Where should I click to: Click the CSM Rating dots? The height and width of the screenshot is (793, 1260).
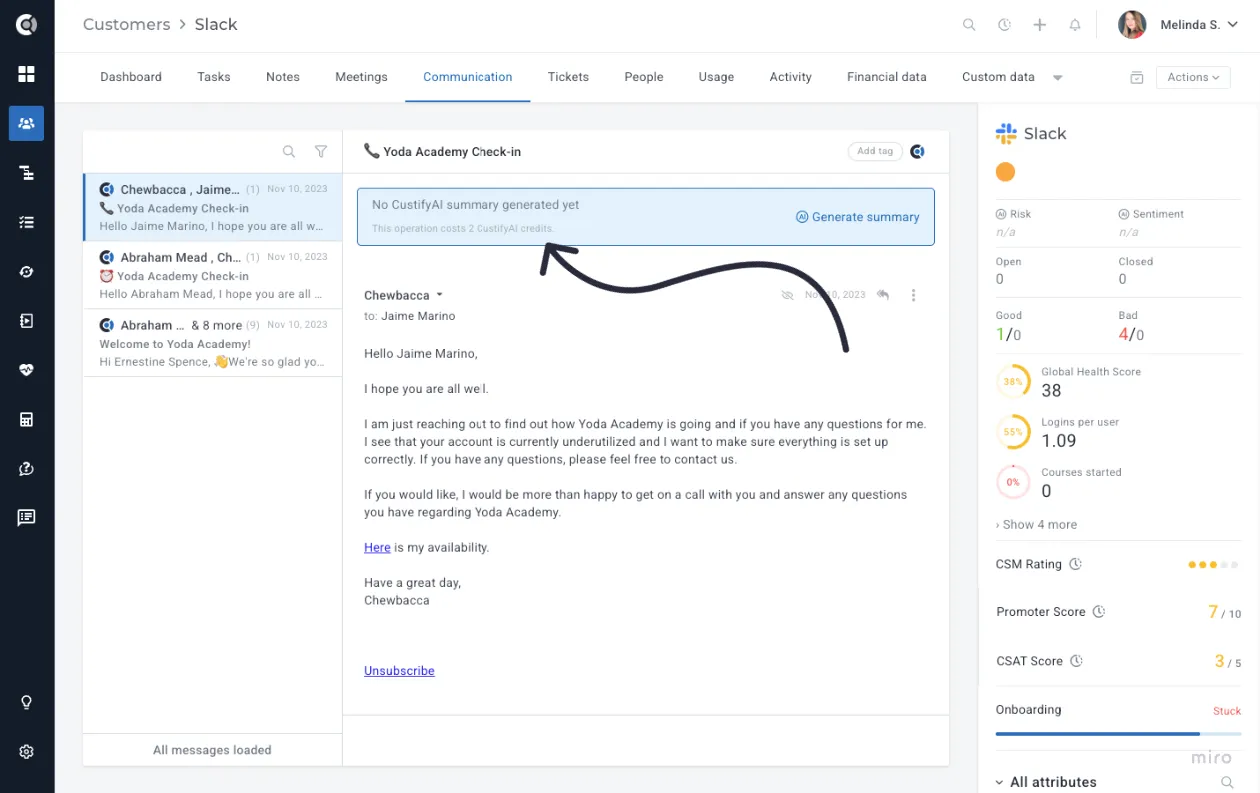pos(1215,565)
